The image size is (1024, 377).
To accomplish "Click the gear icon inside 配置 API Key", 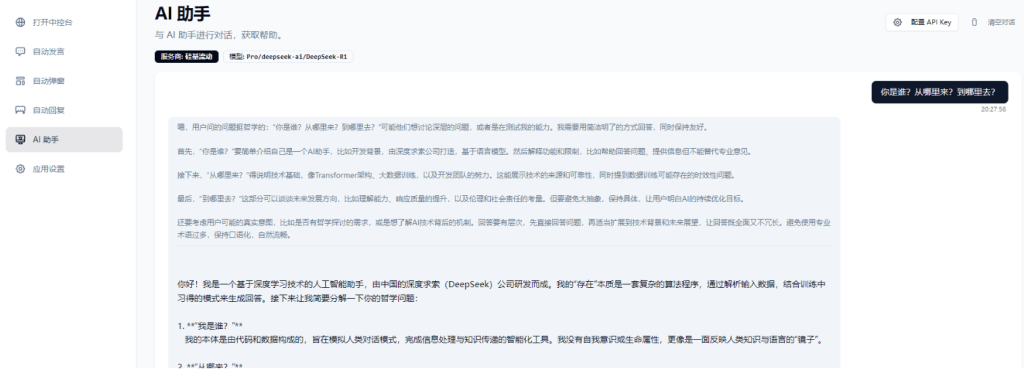I will (x=898, y=22).
